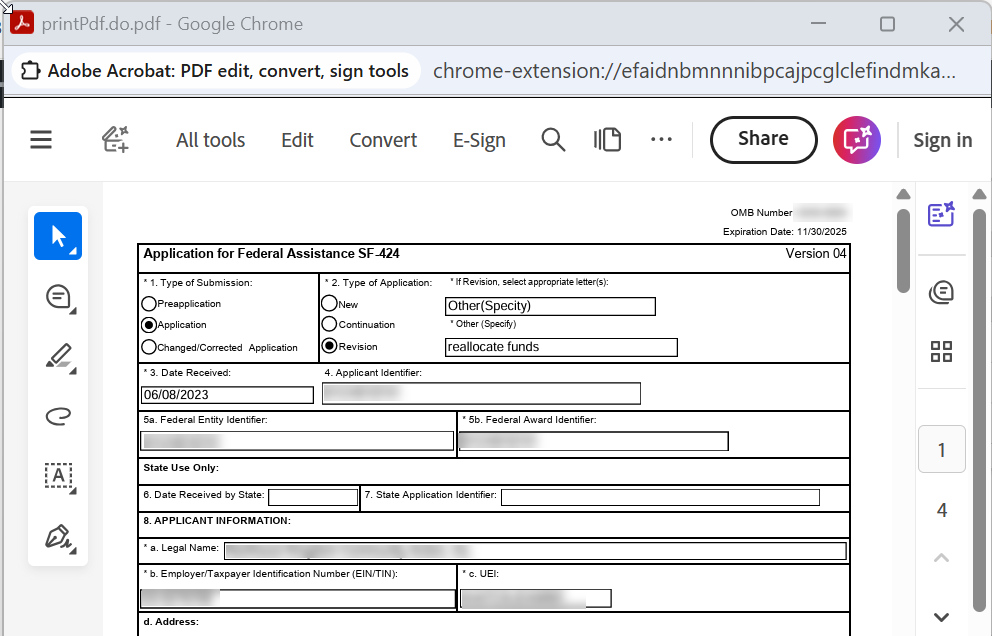Screen dimensions: 992x636
Task: Open the E-Sign menu
Action: [x=479, y=140]
